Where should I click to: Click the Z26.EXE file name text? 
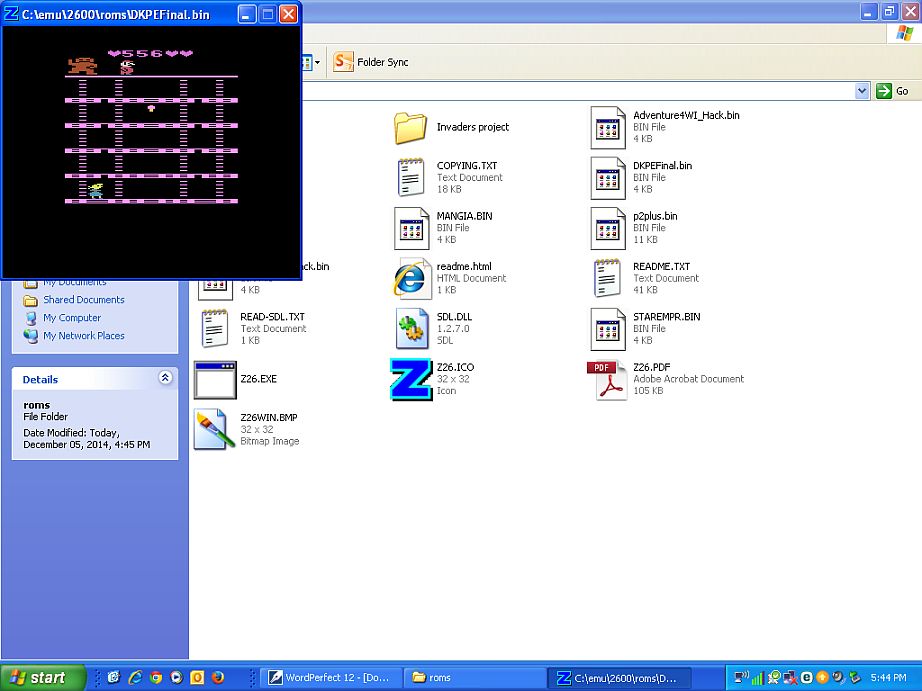259,379
